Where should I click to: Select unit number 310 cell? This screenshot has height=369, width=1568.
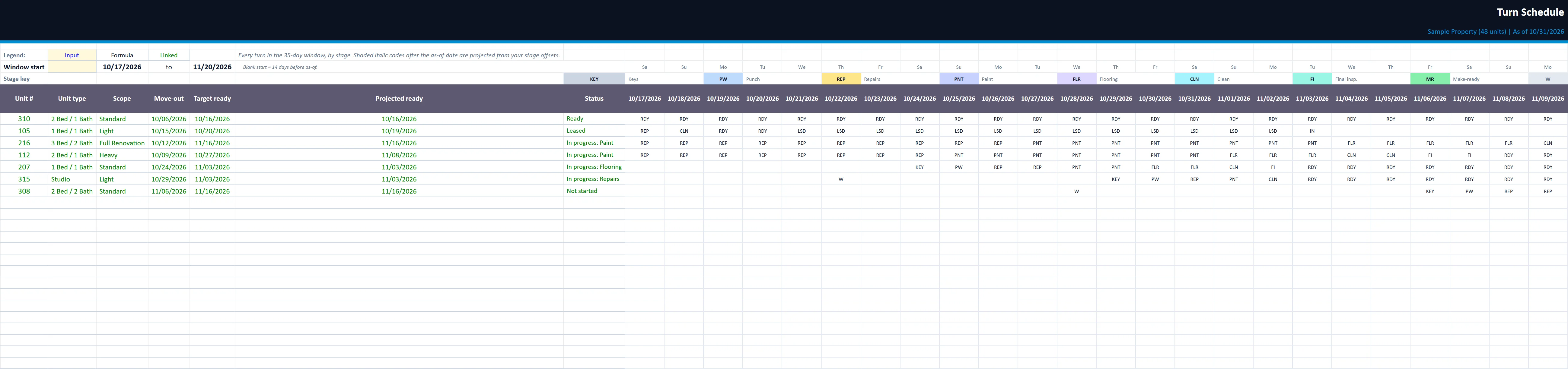[x=24, y=119]
